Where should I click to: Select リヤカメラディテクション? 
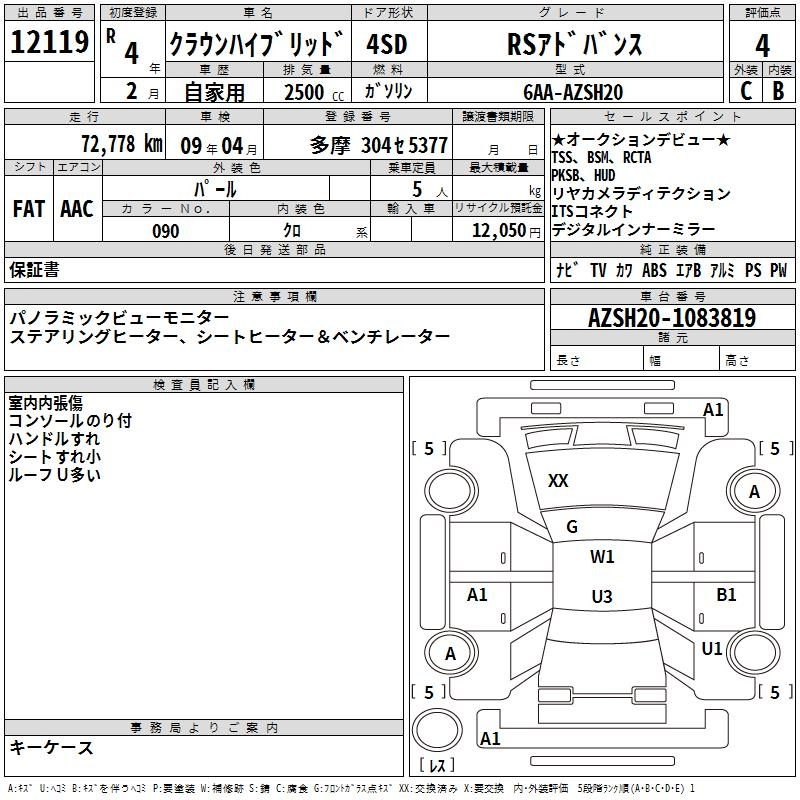coord(641,193)
